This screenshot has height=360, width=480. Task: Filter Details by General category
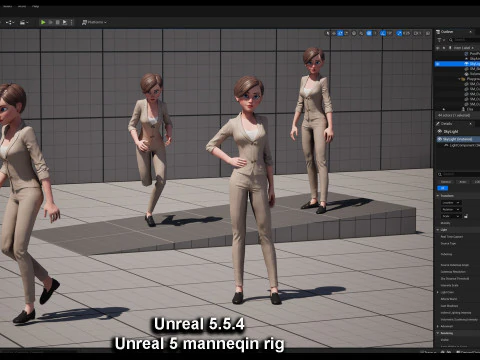pyautogui.click(x=446, y=182)
